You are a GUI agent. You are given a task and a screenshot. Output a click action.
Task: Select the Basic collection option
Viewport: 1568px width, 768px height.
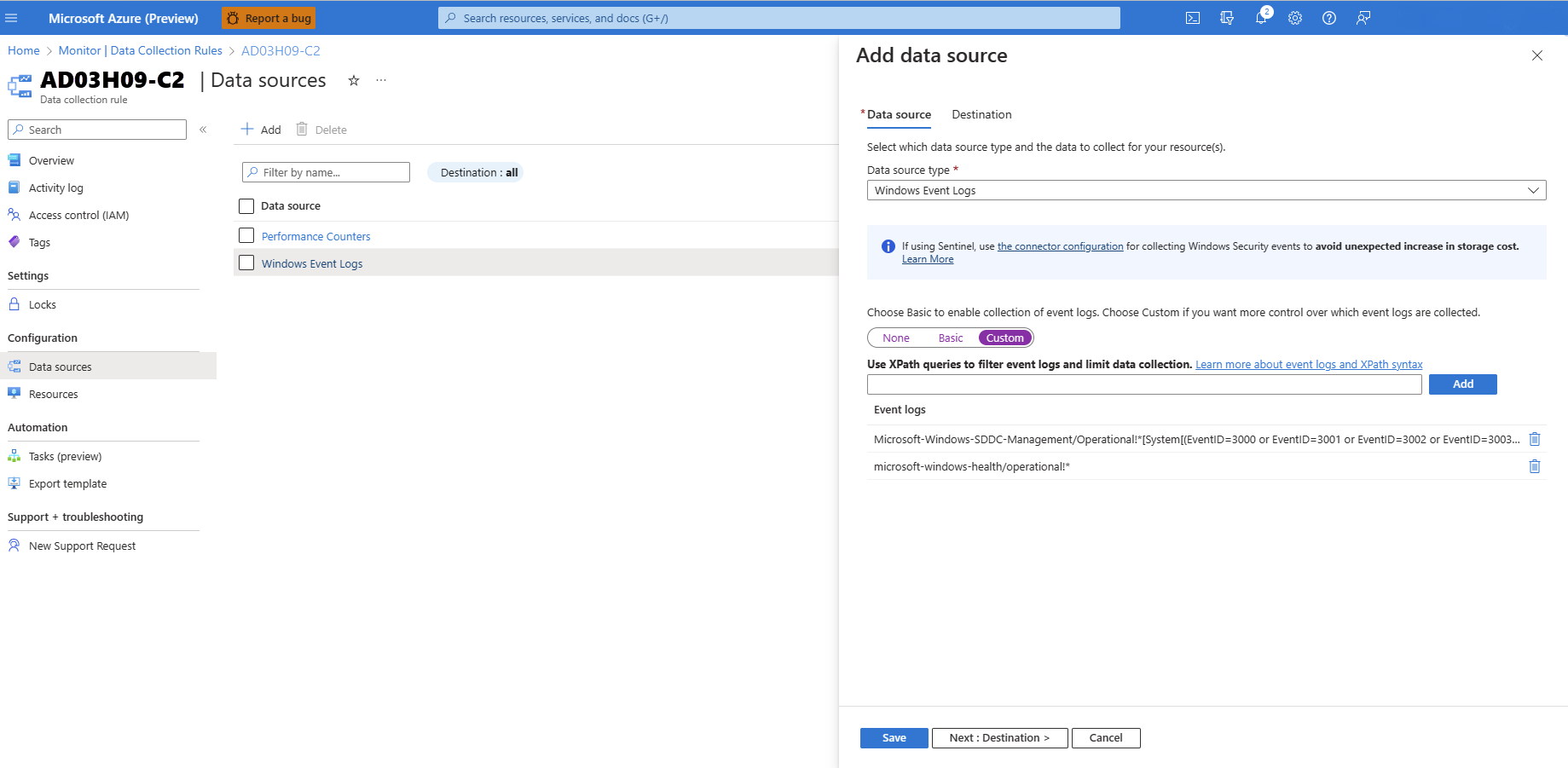(x=950, y=338)
